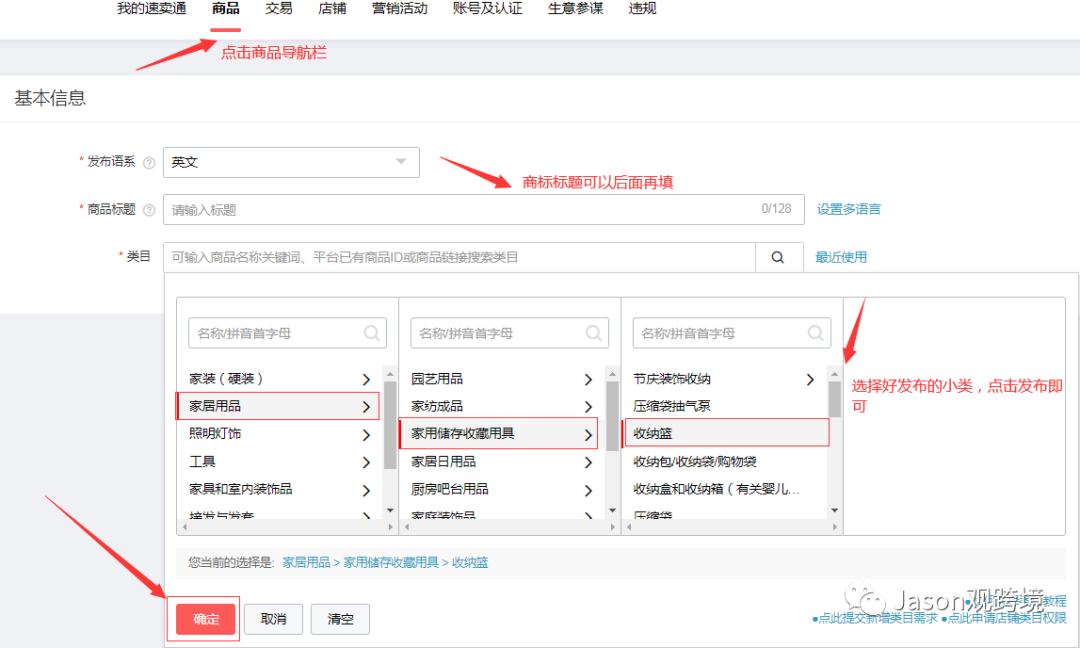Select 营销活动 in the top menu

pos(399,9)
